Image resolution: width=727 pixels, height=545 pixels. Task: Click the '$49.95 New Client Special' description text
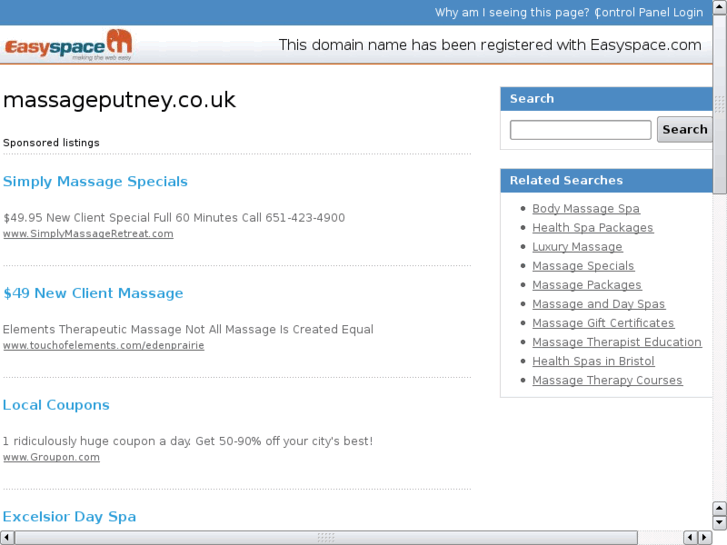click(x=174, y=218)
